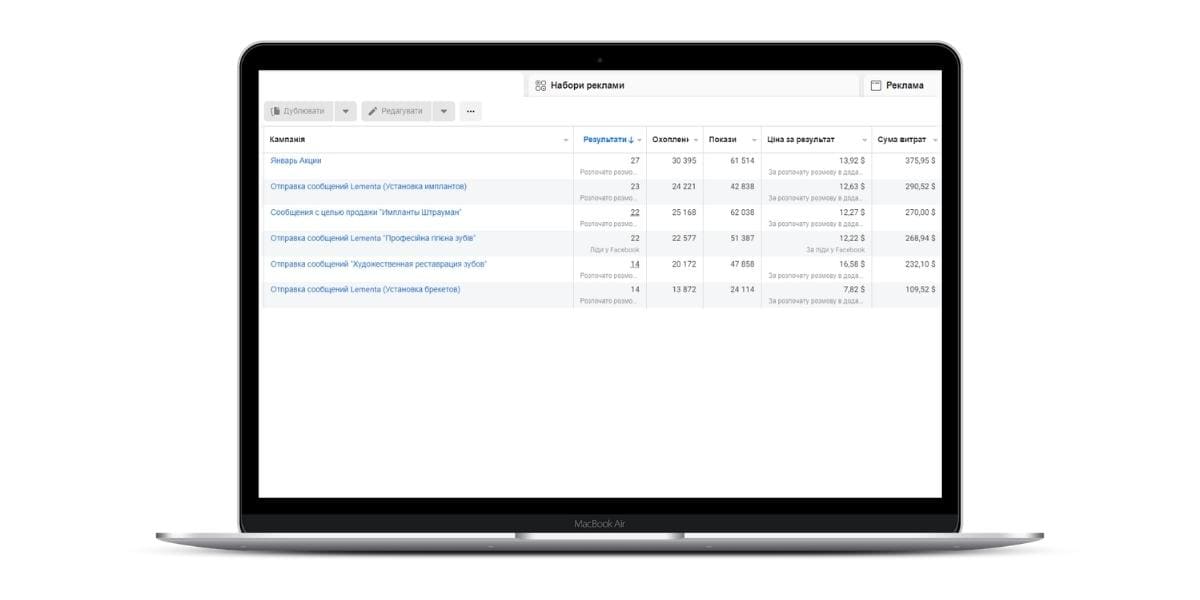
Task: Open the Набори реклами tab
Action: click(587, 86)
